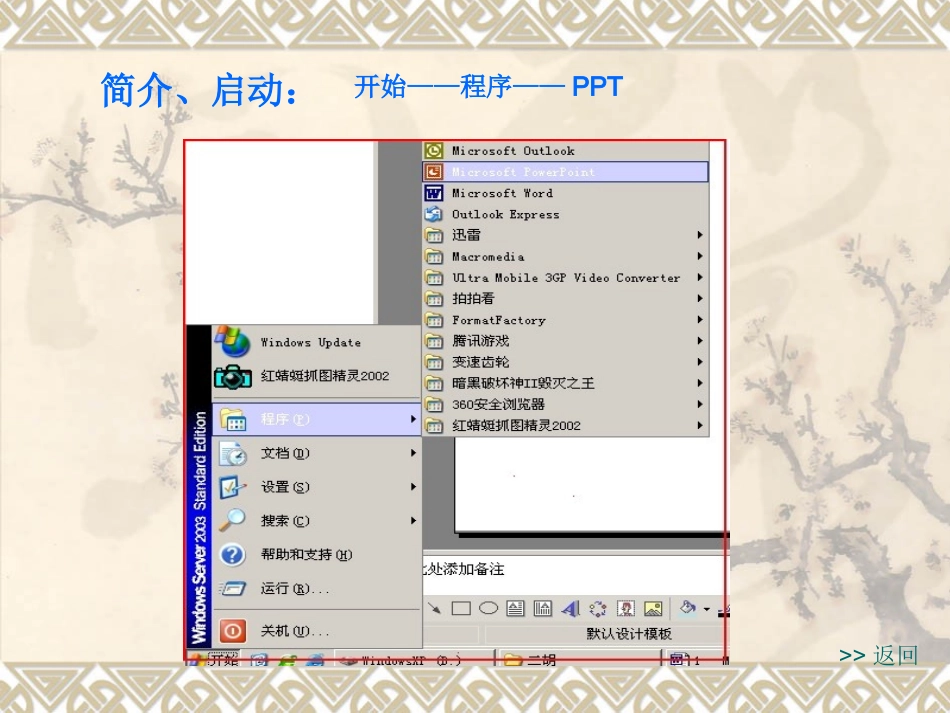
Task: Select the Arrow drawing tool
Action: [x=434, y=608]
